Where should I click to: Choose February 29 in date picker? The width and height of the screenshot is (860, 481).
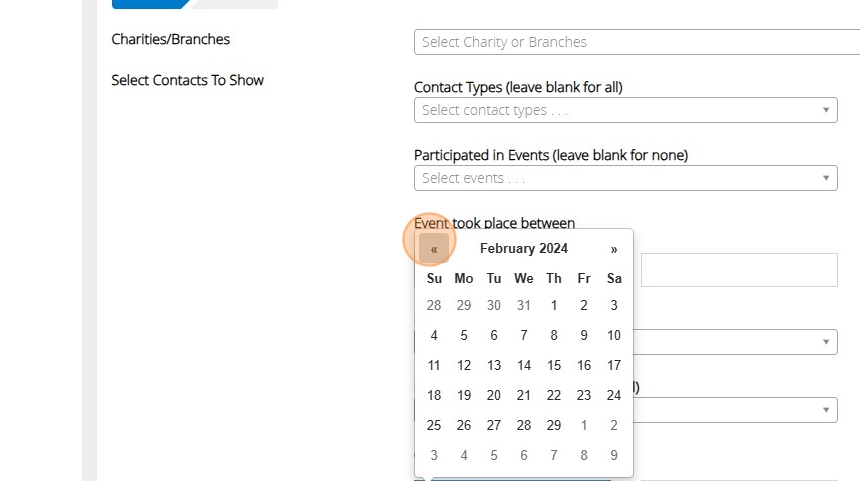tap(554, 425)
